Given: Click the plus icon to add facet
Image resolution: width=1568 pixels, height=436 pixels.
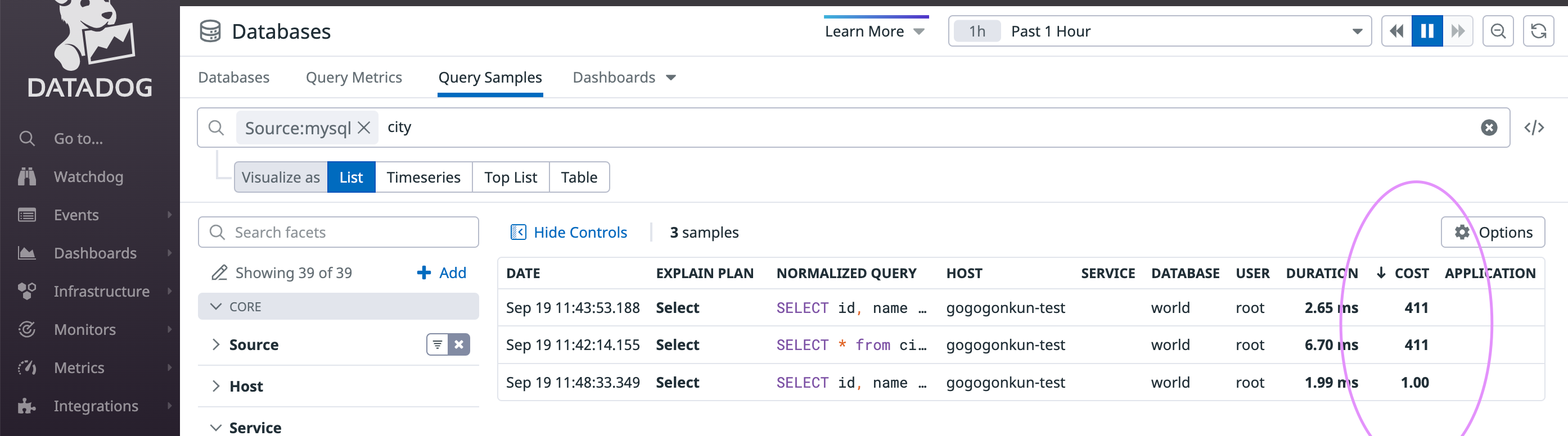Looking at the screenshot, I should pos(423,272).
